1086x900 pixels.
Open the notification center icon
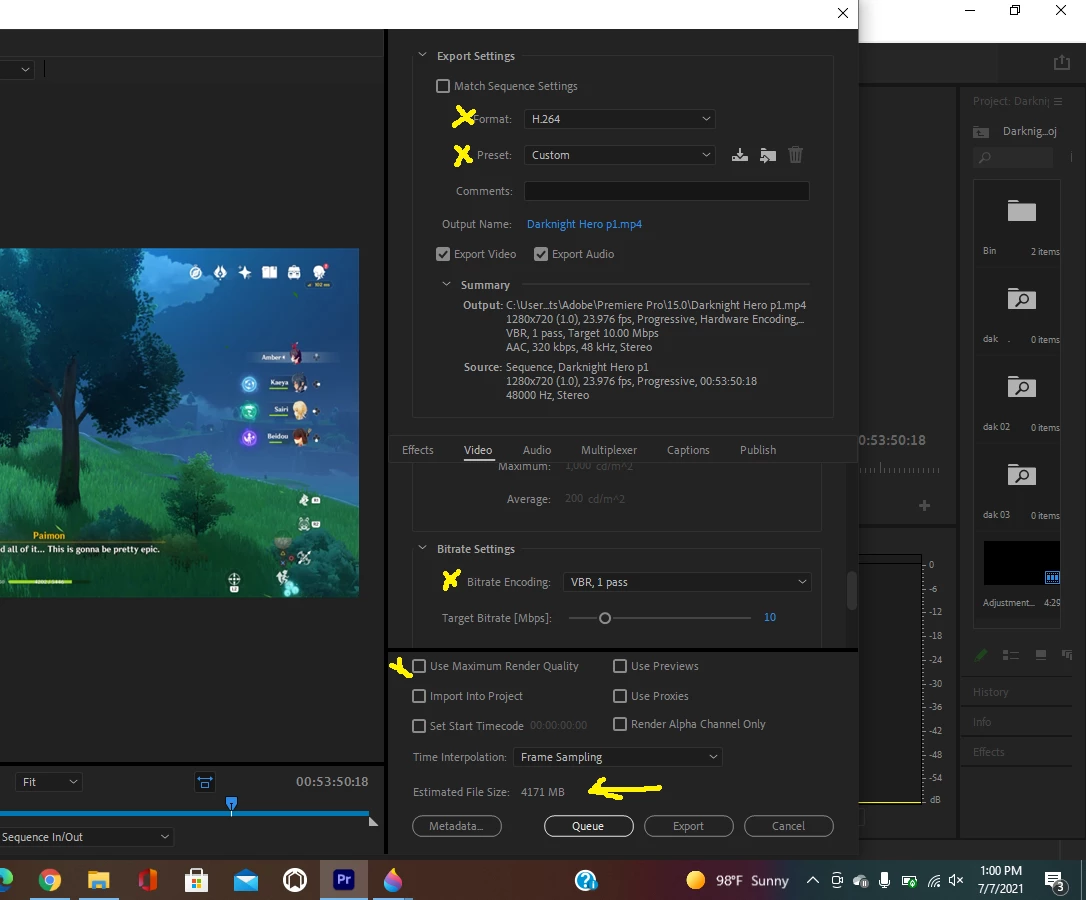[1054, 881]
